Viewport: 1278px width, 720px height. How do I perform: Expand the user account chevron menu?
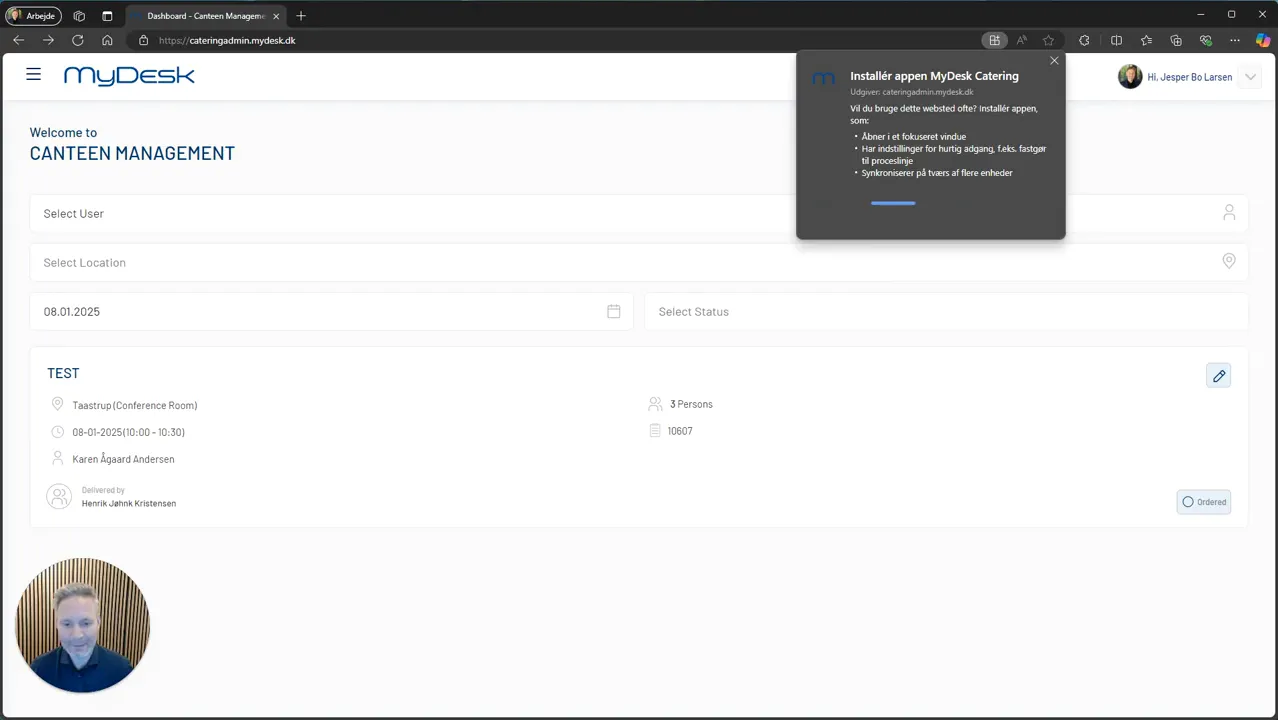tap(1250, 77)
